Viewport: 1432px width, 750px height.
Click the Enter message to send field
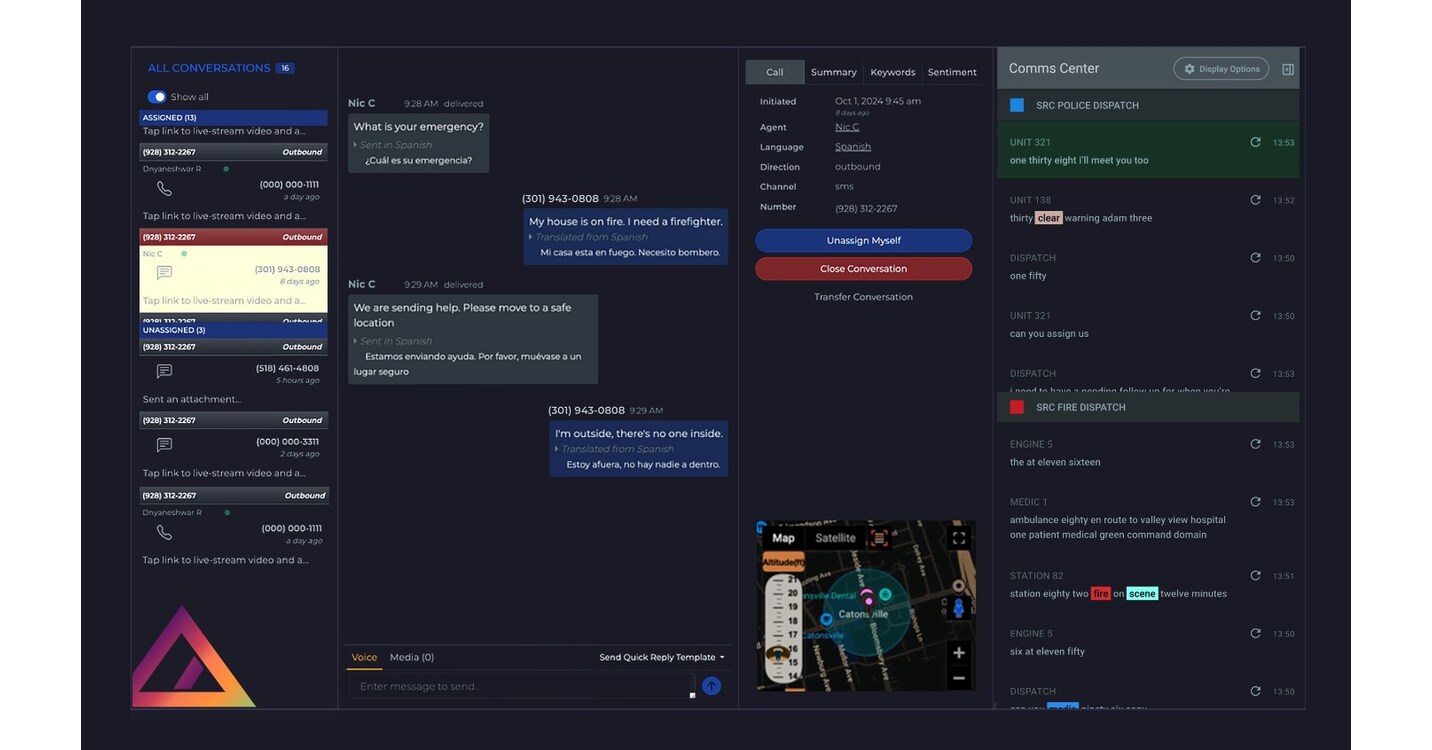tap(520, 686)
